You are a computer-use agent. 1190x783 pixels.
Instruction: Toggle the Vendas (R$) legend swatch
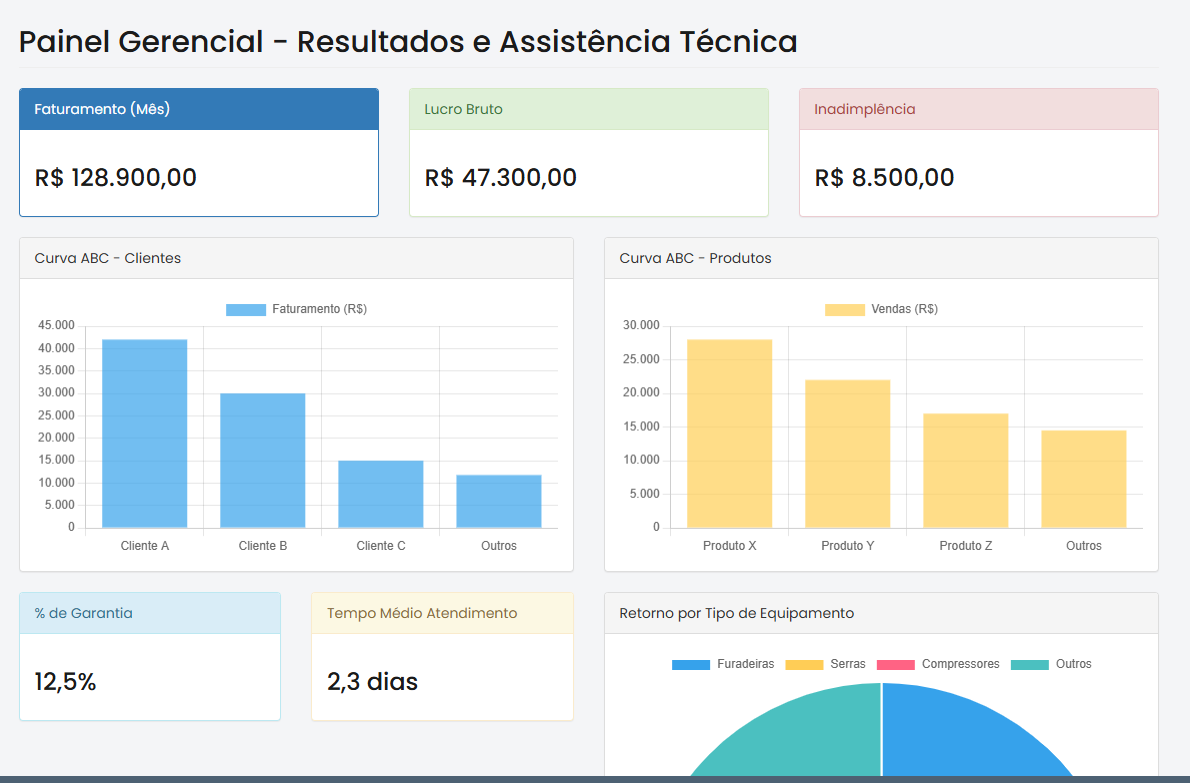(x=845, y=310)
